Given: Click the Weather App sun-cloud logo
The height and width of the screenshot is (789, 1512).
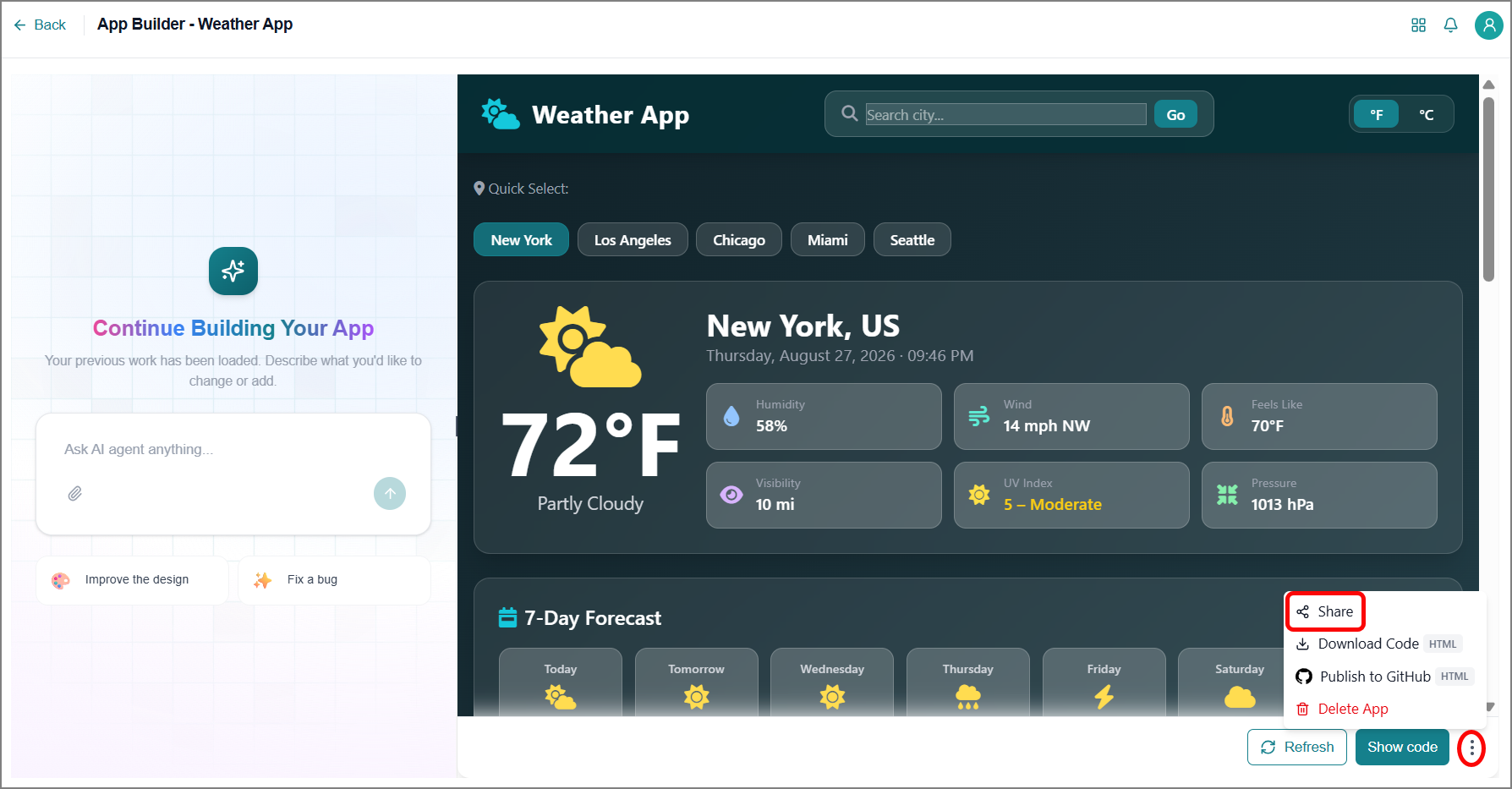Looking at the screenshot, I should (x=501, y=114).
